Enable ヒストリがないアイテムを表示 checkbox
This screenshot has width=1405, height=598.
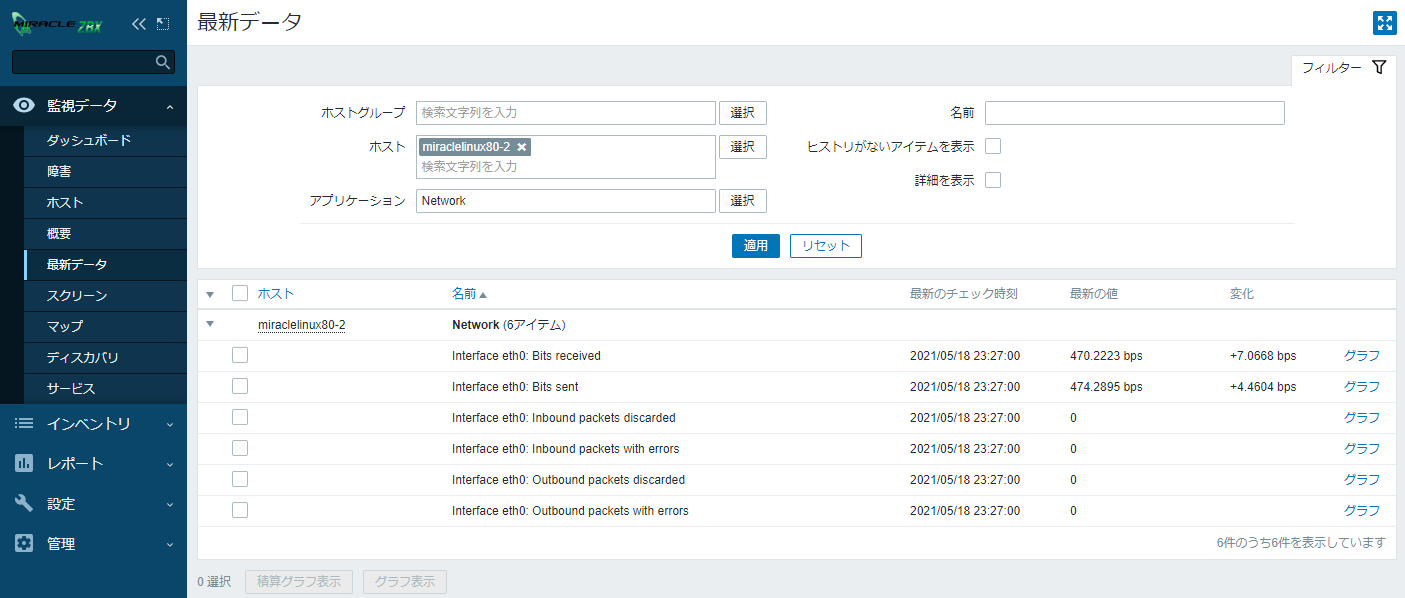993,147
